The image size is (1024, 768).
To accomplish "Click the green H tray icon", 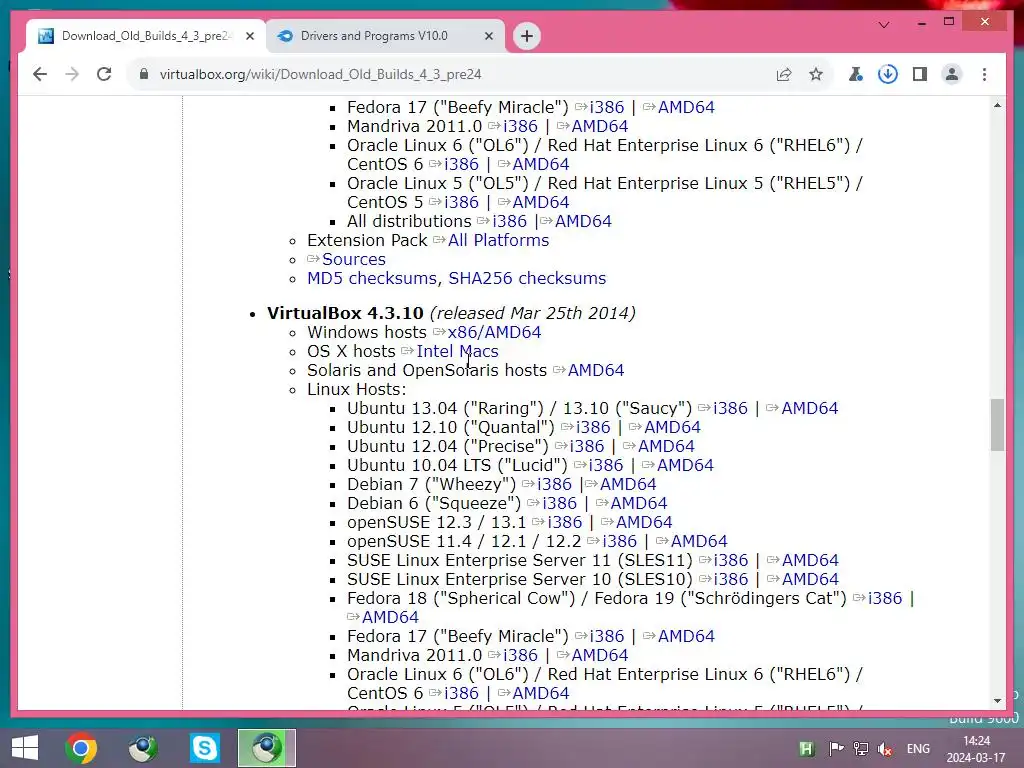I will click(x=807, y=749).
